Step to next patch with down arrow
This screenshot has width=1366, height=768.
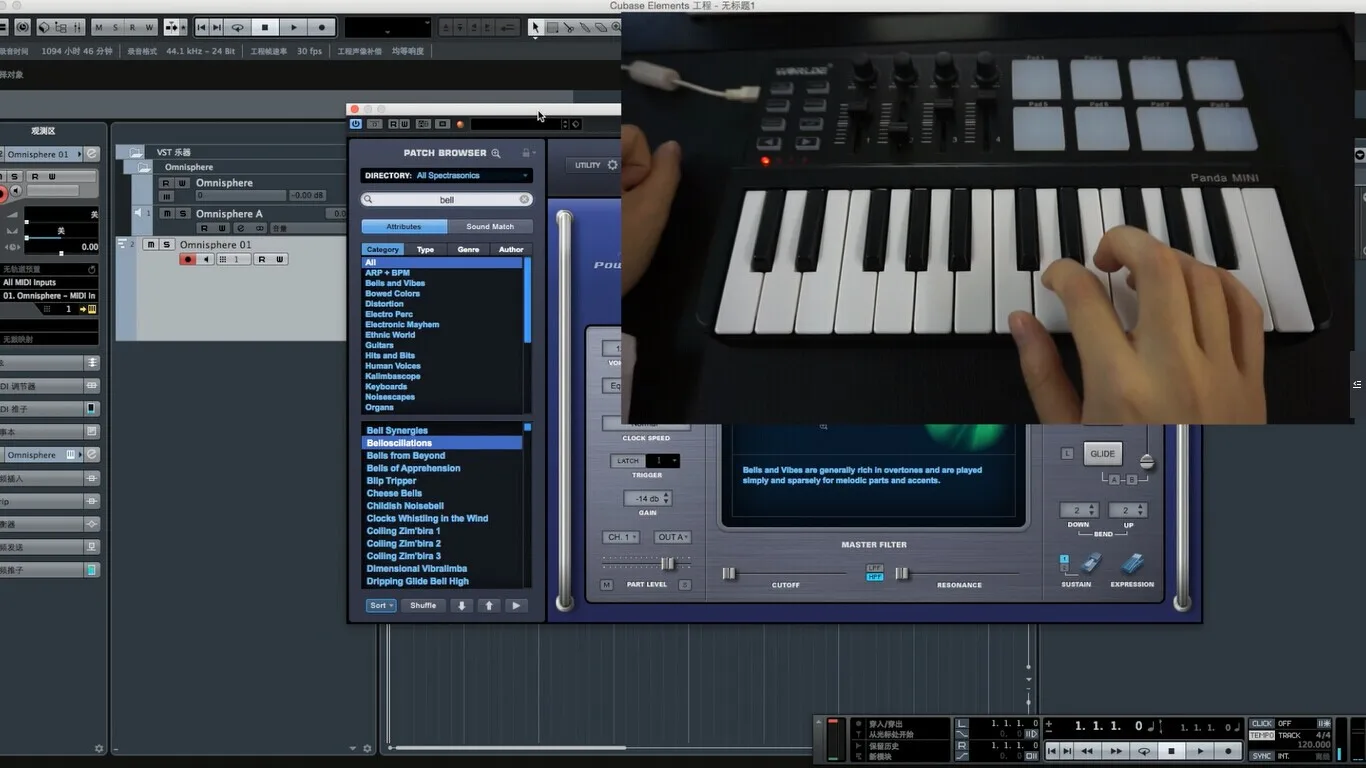coord(461,605)
